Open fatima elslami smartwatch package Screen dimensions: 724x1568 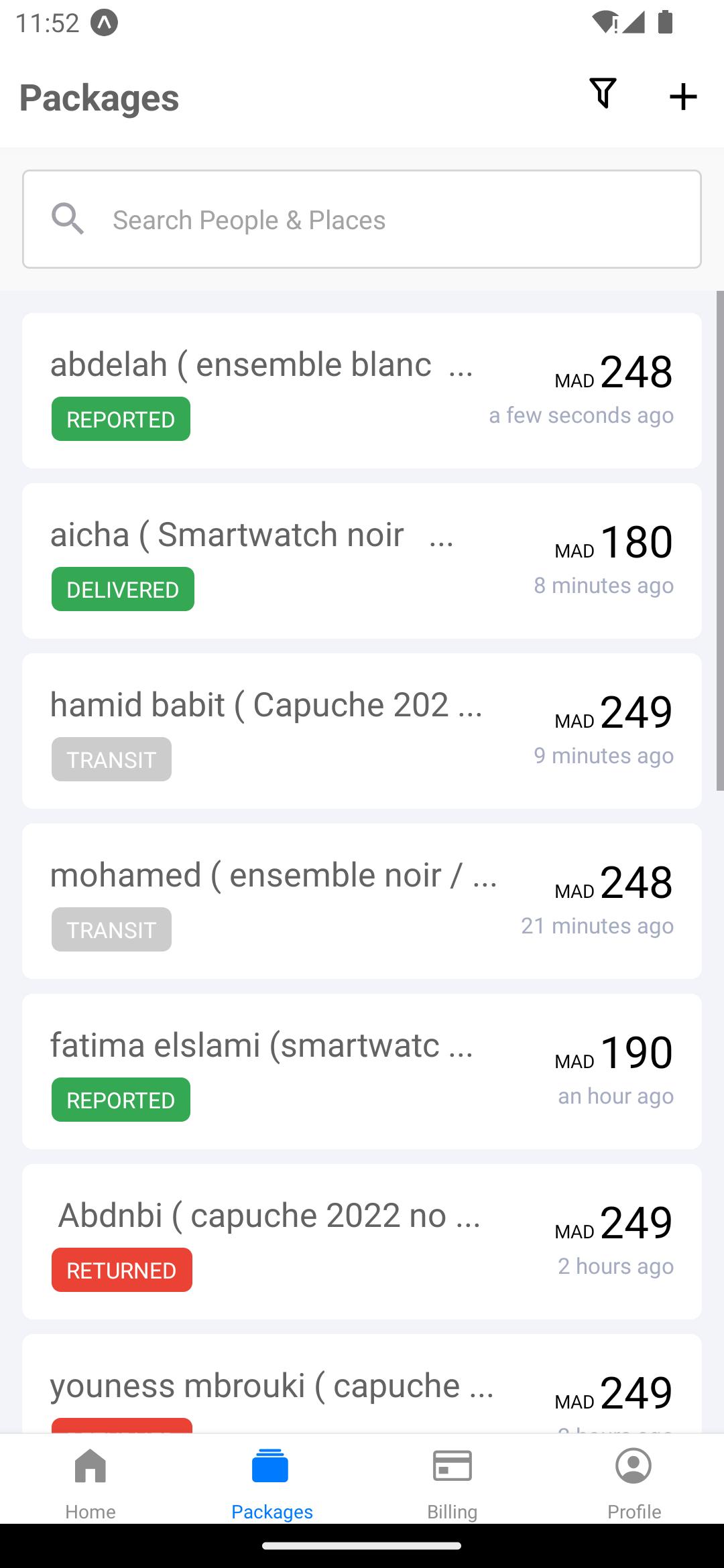tap(362, 1071)
